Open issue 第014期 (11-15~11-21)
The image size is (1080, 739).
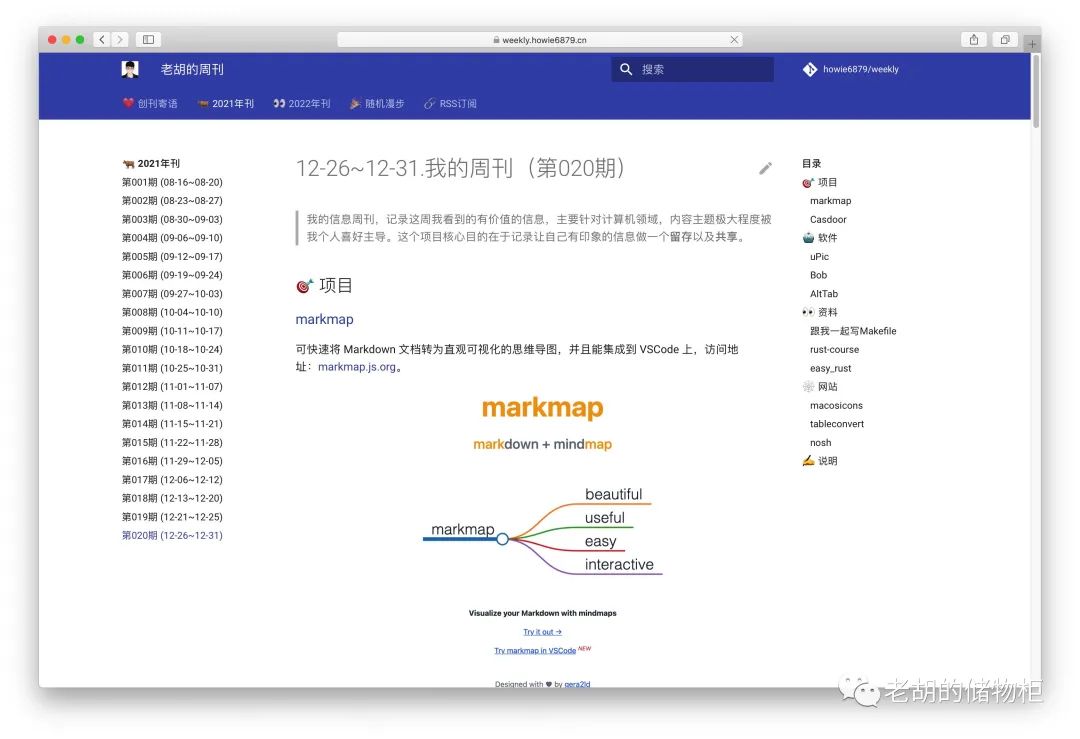[172, 424]
